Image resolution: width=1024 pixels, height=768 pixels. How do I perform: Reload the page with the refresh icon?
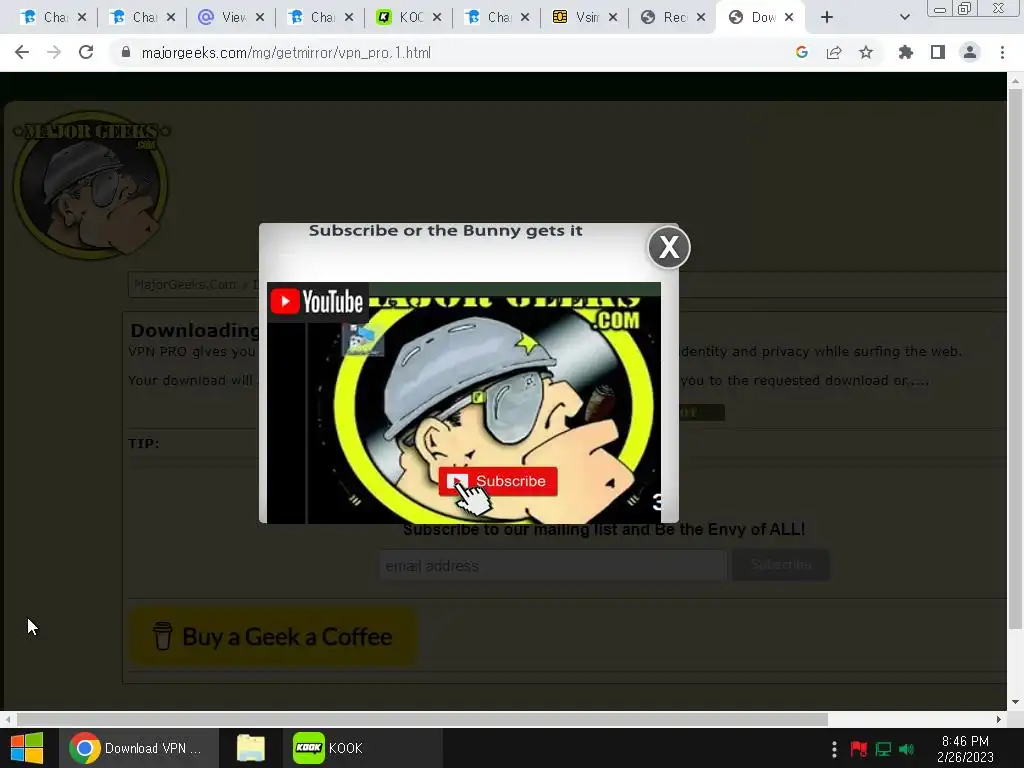[86, 52]
